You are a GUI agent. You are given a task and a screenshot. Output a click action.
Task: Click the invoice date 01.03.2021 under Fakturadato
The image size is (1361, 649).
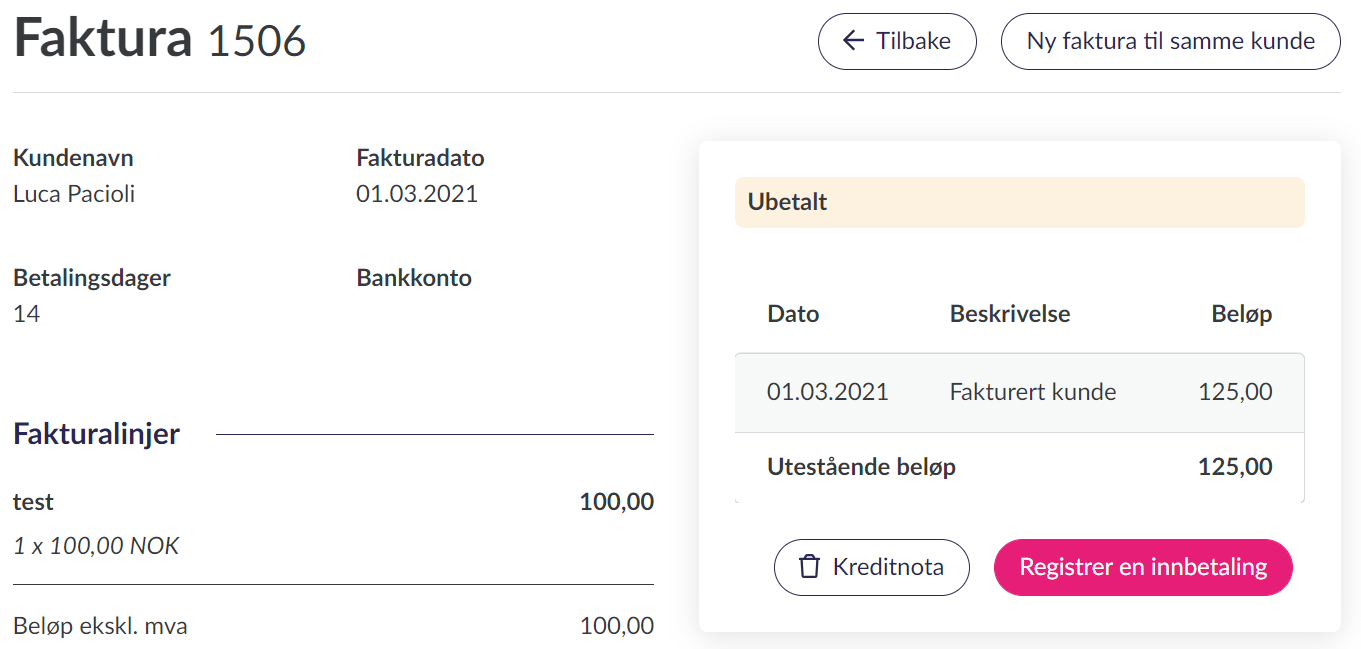pyautogui.click(x=417, y=194)
